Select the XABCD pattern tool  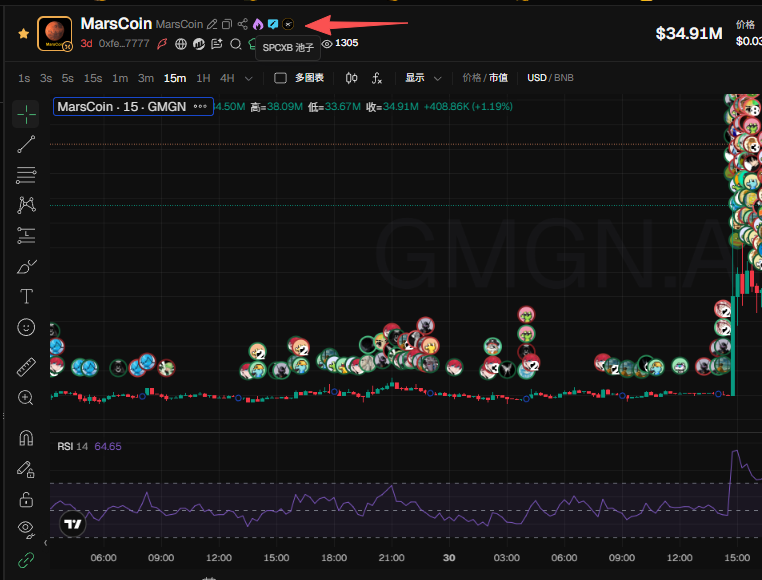[26, 205]
